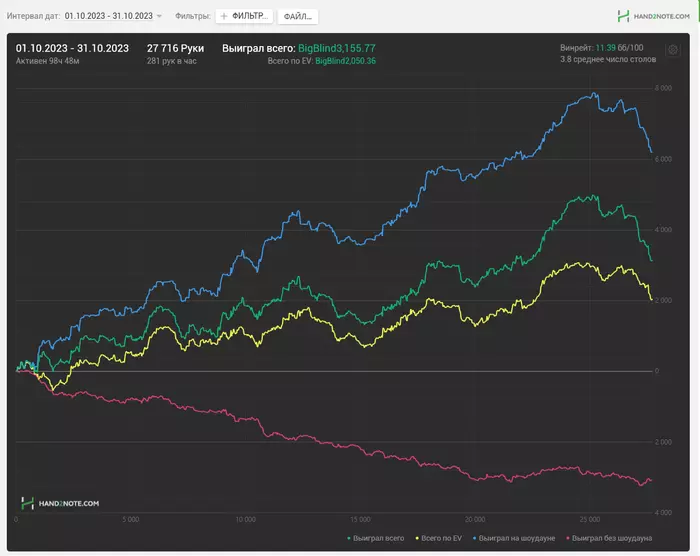700x556 pixels.
Task: Click the '3.8 среднее число столов' label
Action: click(x=606, y=60)
